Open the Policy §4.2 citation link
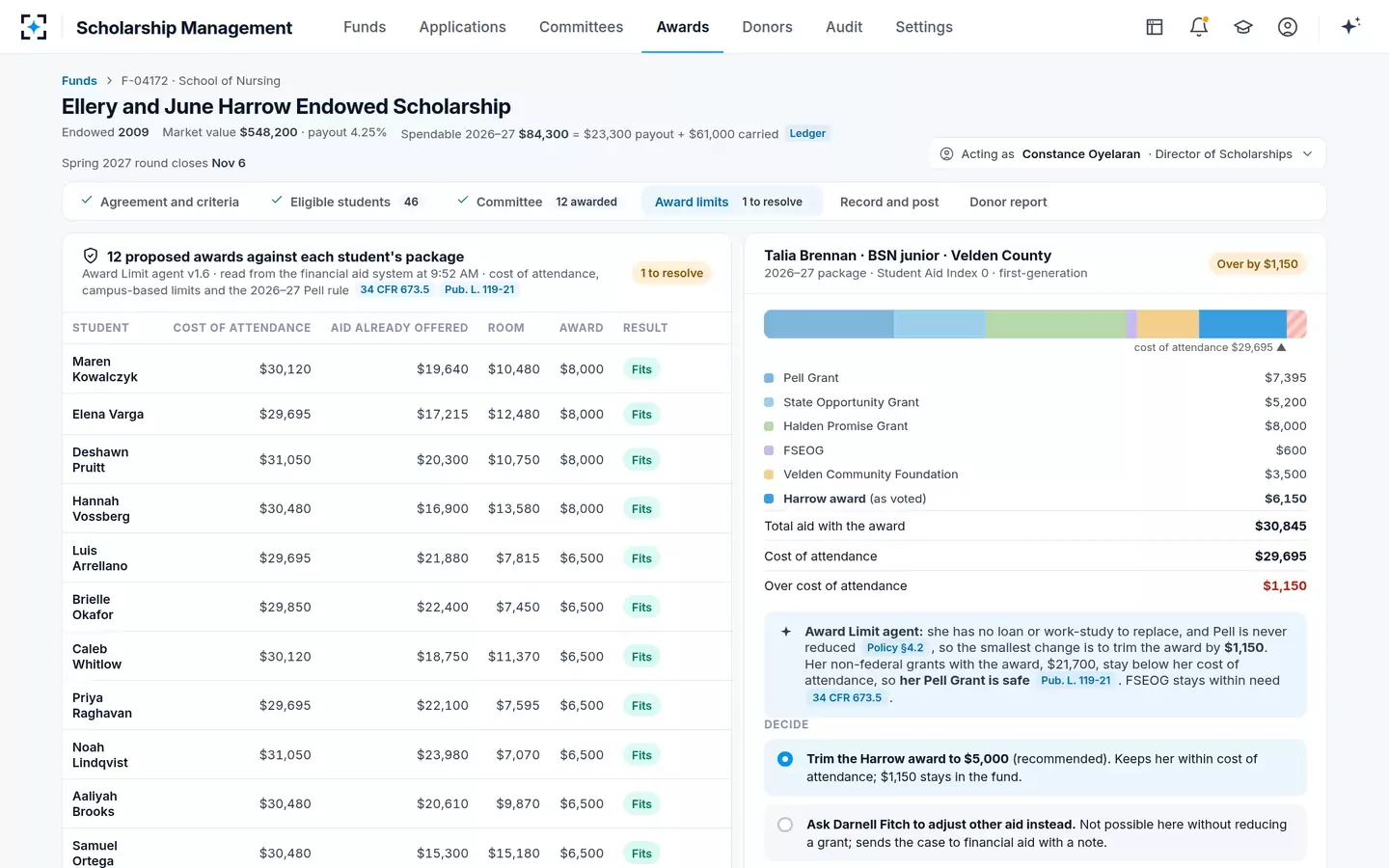This screenshot has height=868, width=1389. click(895, 648)
